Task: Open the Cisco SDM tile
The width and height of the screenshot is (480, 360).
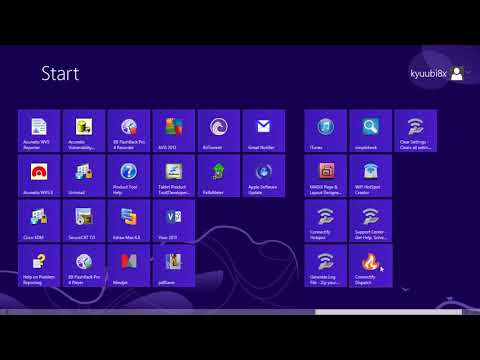Action: point(39,221)
